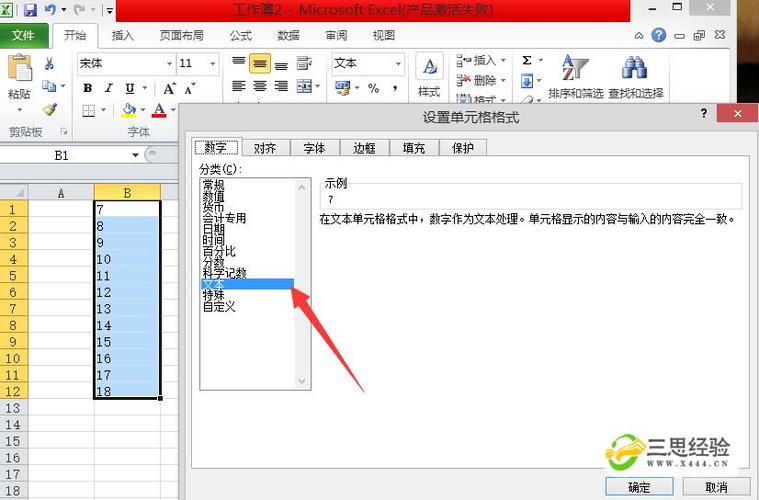759x500 pixels.
Task: Click merge and center icon
Action: point(304,86)
